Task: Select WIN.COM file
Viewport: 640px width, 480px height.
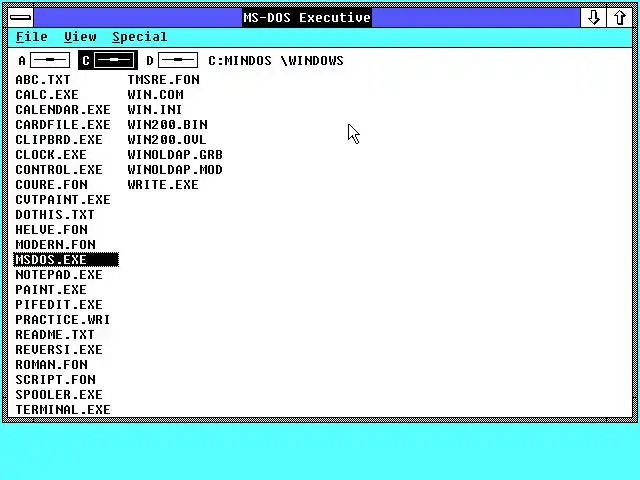Action: pos(156,95)
